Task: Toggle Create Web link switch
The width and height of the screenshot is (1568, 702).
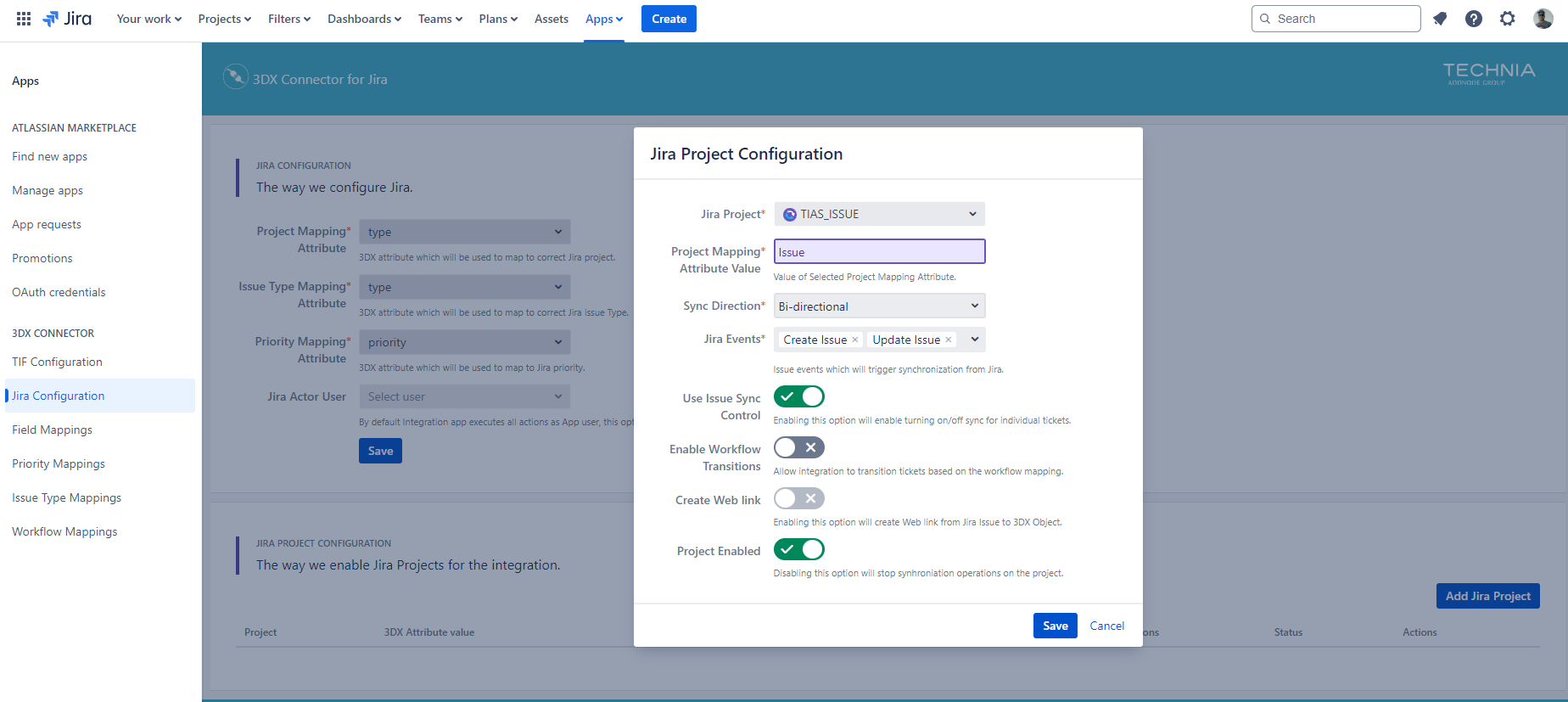Action: tap(798, 498)
